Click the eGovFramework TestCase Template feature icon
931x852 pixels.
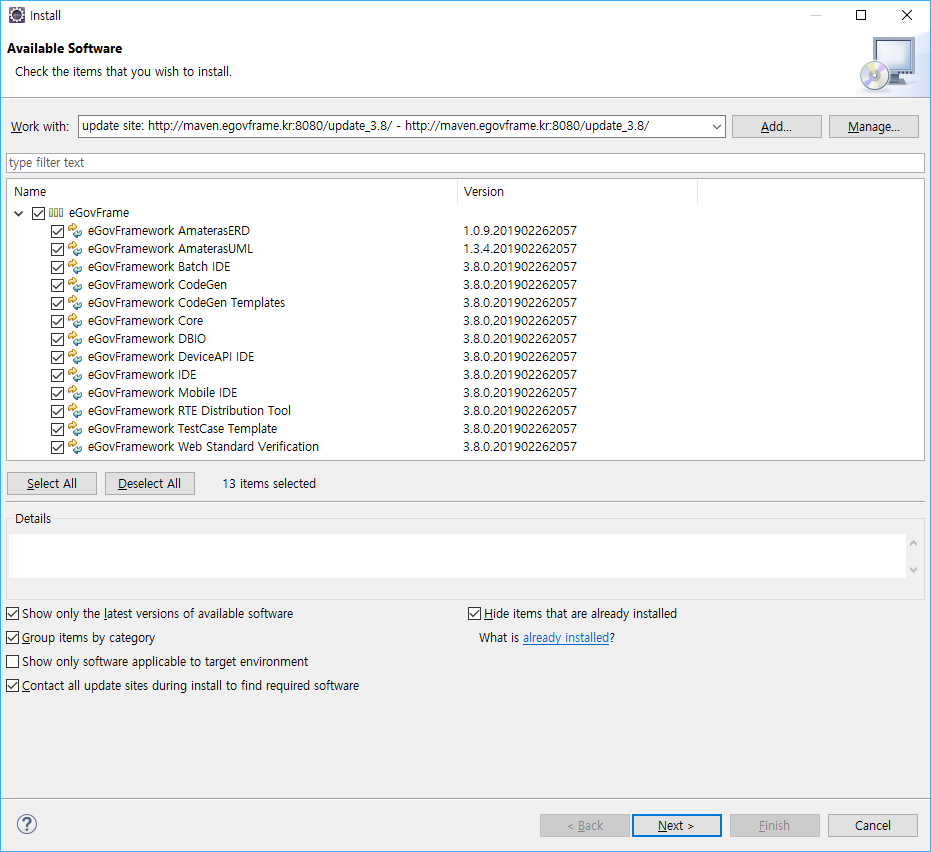point(75,429)
